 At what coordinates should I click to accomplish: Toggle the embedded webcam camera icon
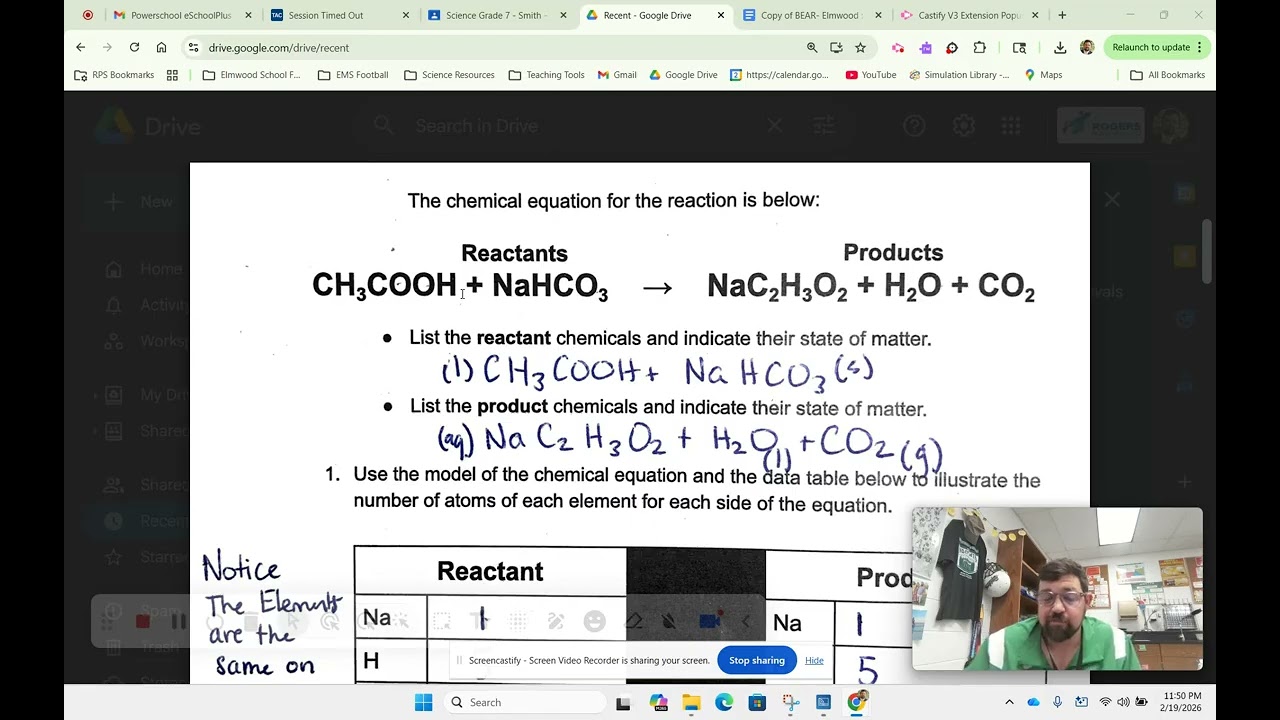tap(709, 621)
